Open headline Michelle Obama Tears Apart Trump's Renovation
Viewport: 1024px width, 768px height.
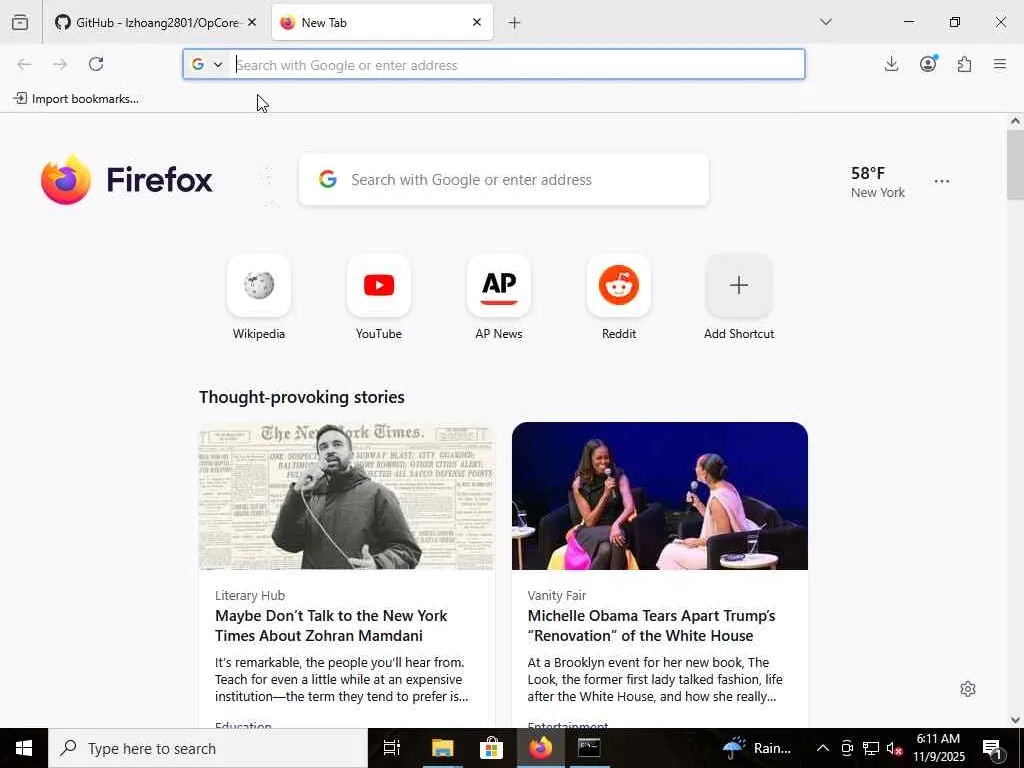[652, 626]
